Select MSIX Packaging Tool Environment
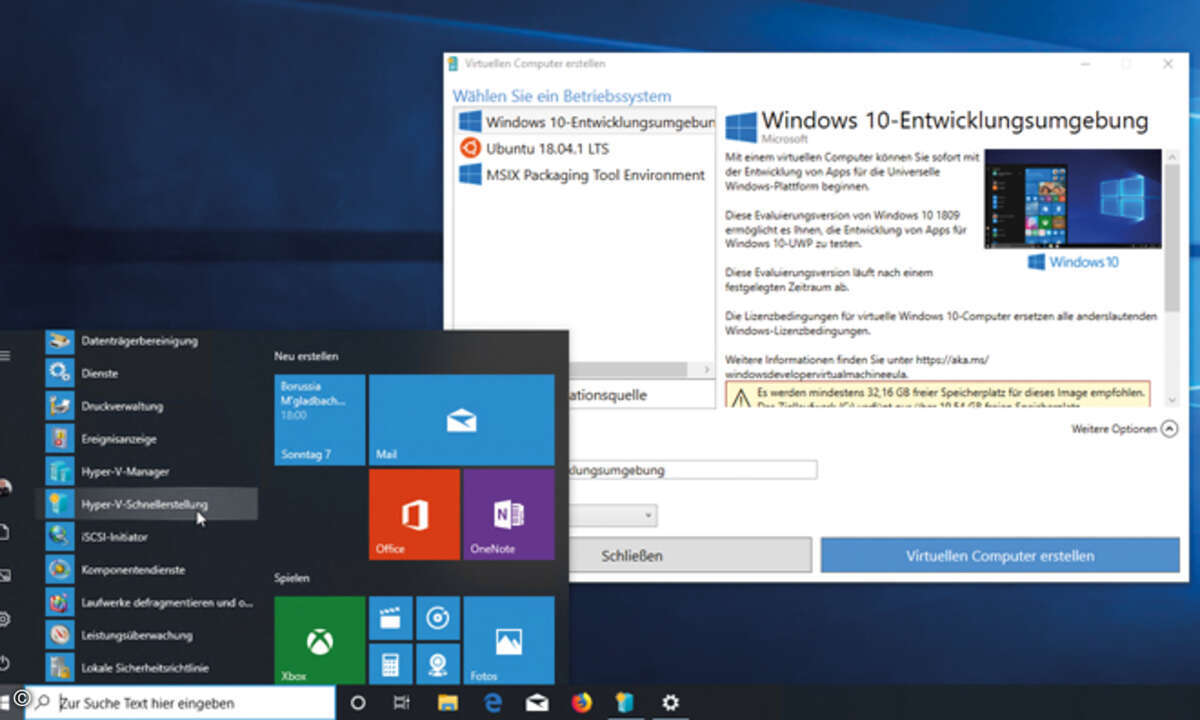 point(586,174)
